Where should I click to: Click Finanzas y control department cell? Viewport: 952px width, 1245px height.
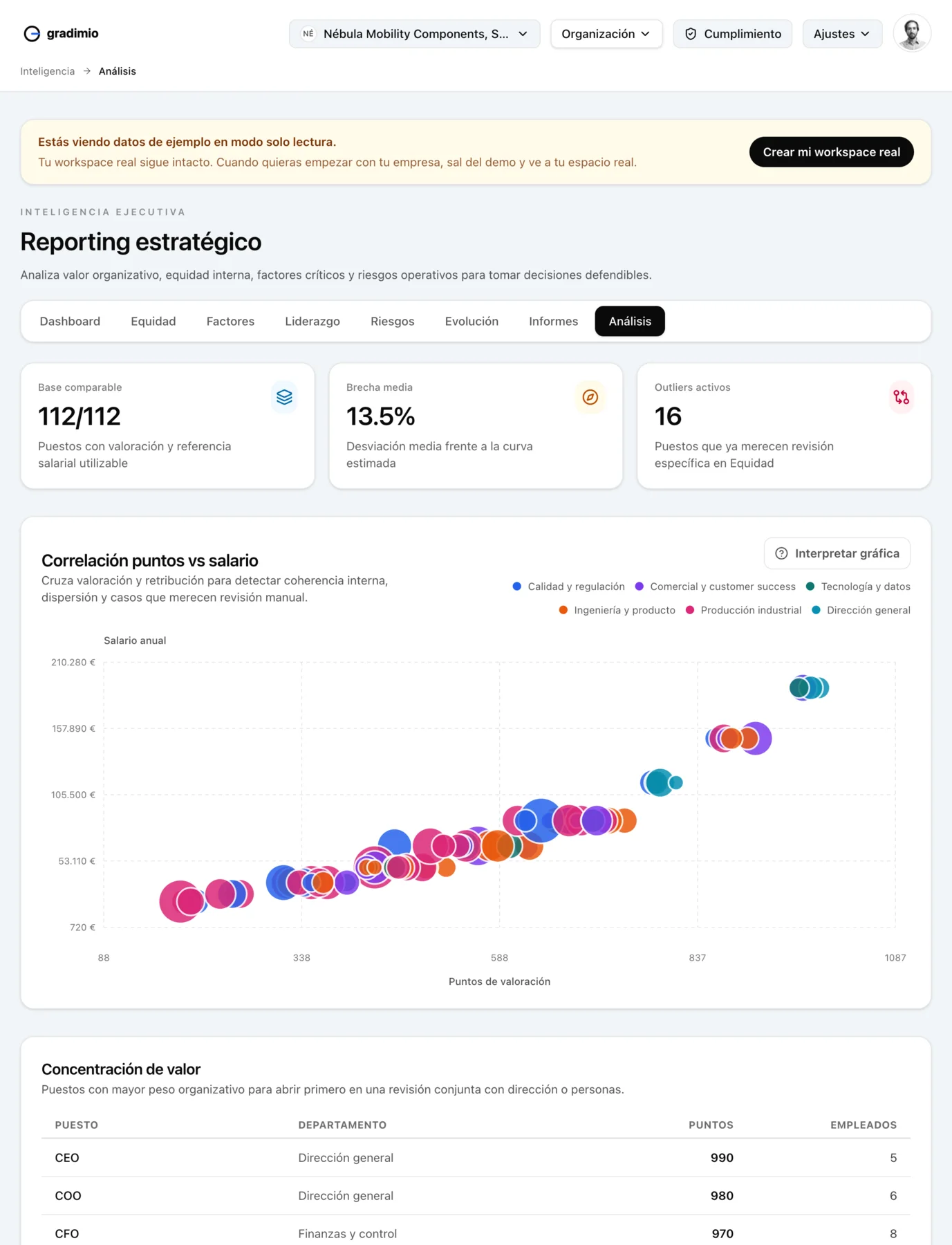(347, 1234)
